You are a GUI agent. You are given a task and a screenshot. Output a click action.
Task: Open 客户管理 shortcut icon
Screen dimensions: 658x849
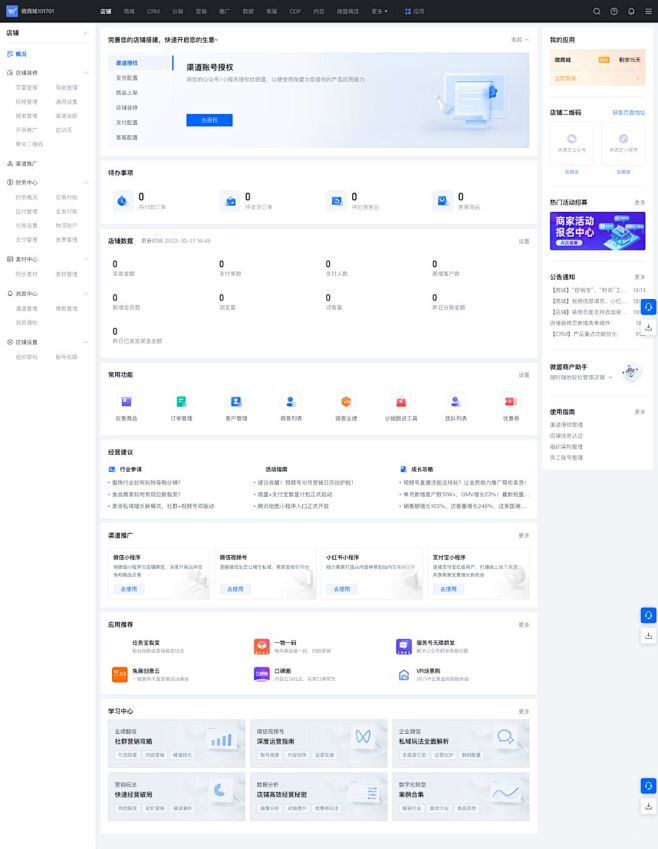pyautogui.click(x=236, y=402)
